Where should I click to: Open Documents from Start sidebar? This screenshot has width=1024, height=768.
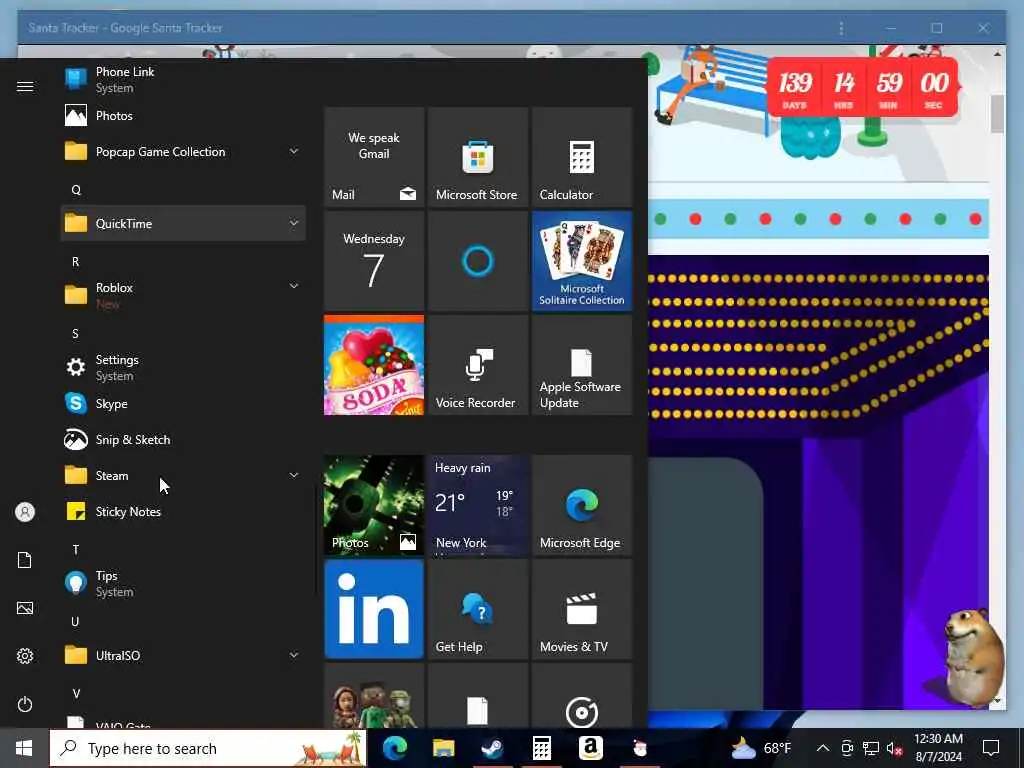tap(25, 560)
